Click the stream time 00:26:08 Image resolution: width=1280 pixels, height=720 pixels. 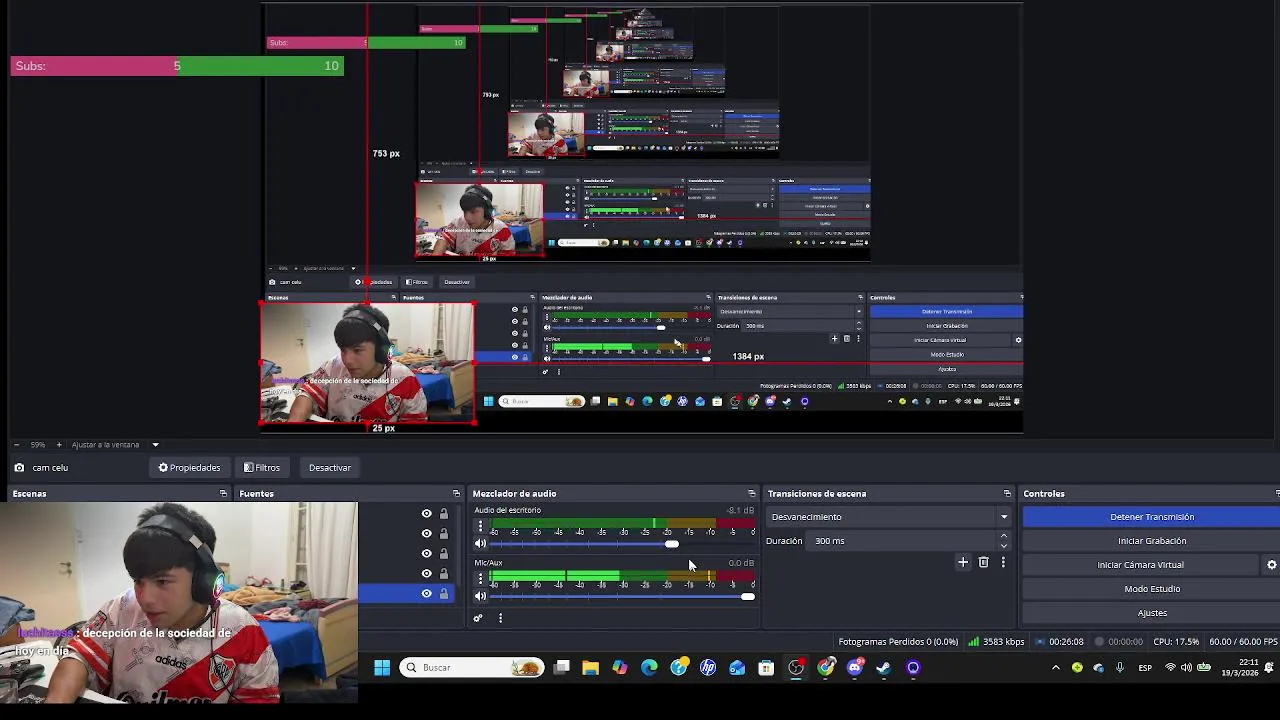tap(1059, 642)
